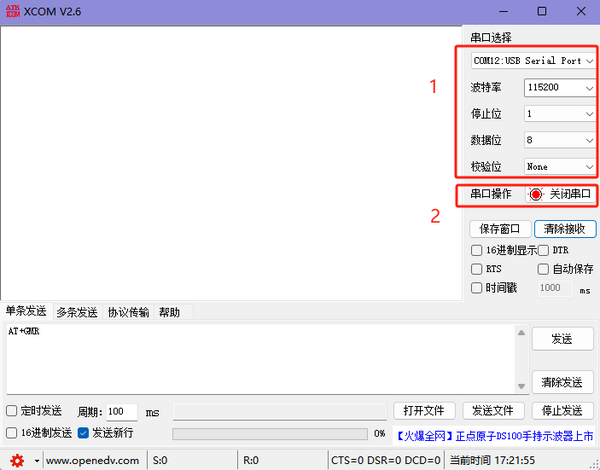Uncheck the 发送新行 checkbox
Image resolution: width=600 pixels, height=470 pixels.
tap(83, 433)
